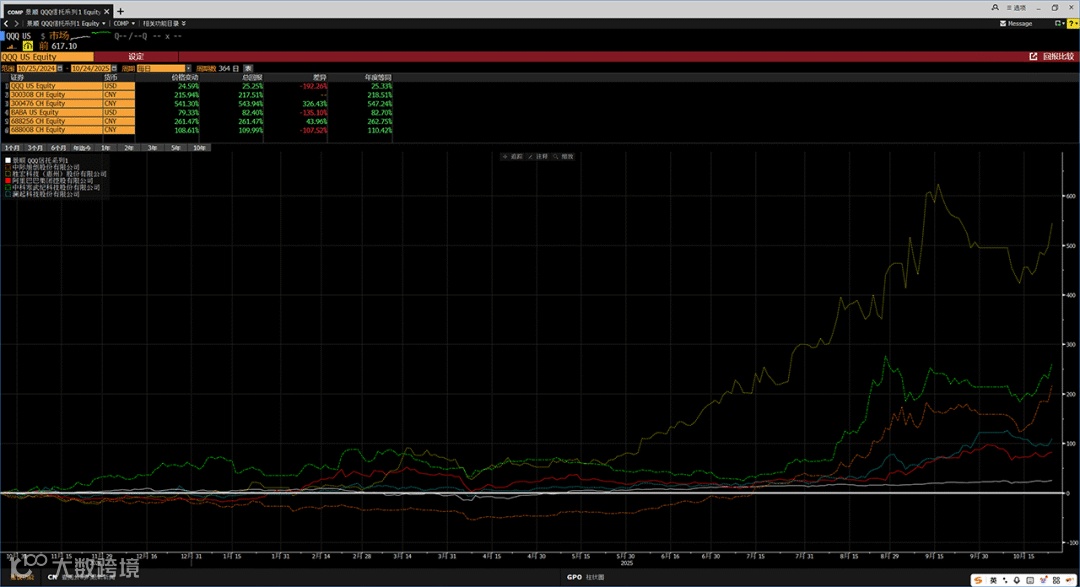1080x587 pixels.
Task: Toggle 阿里巴巴集团 red legend series
Action: coord(49,181)
